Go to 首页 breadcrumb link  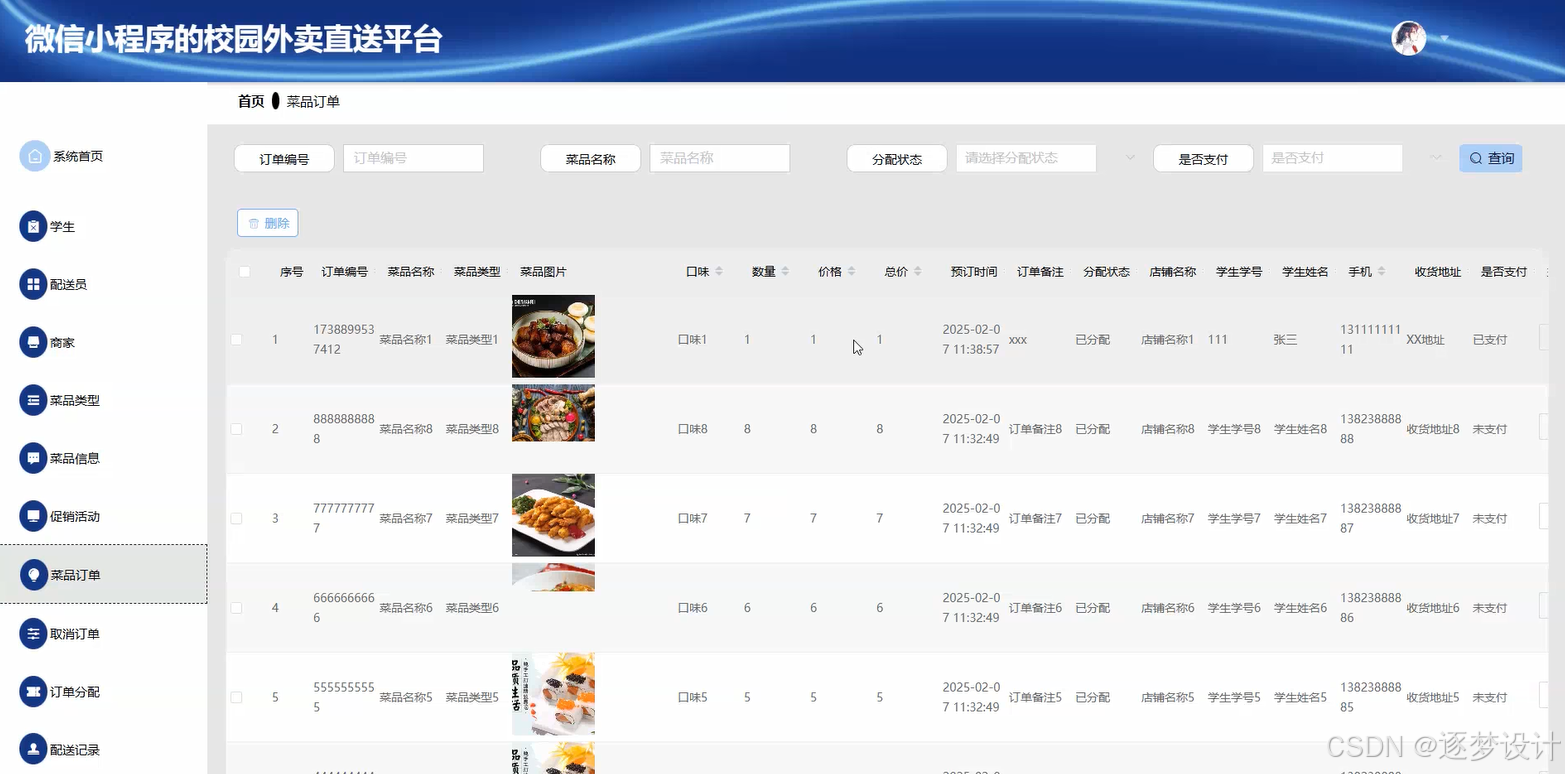[251, 101]
